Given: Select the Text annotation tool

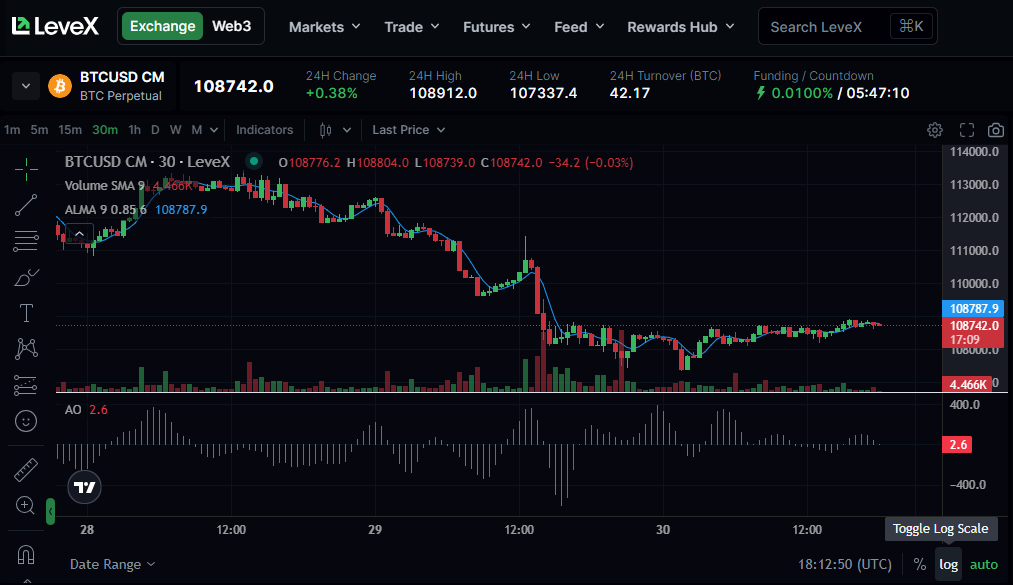Looking at the screenshot, I should pyautogui.click(x=26, y=313).
